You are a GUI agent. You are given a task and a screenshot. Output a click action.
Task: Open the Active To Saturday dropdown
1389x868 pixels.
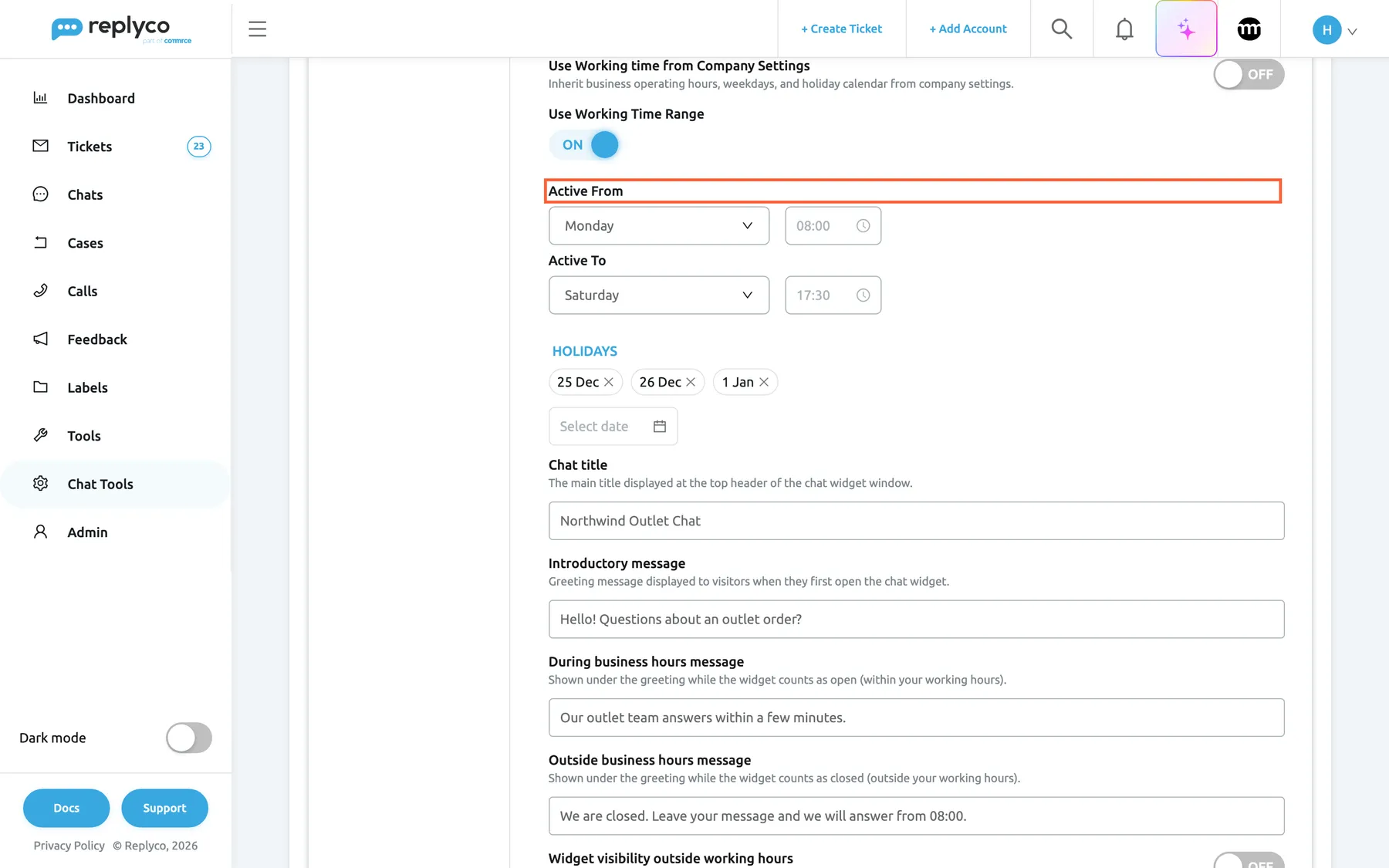click(x=658, y=295)
